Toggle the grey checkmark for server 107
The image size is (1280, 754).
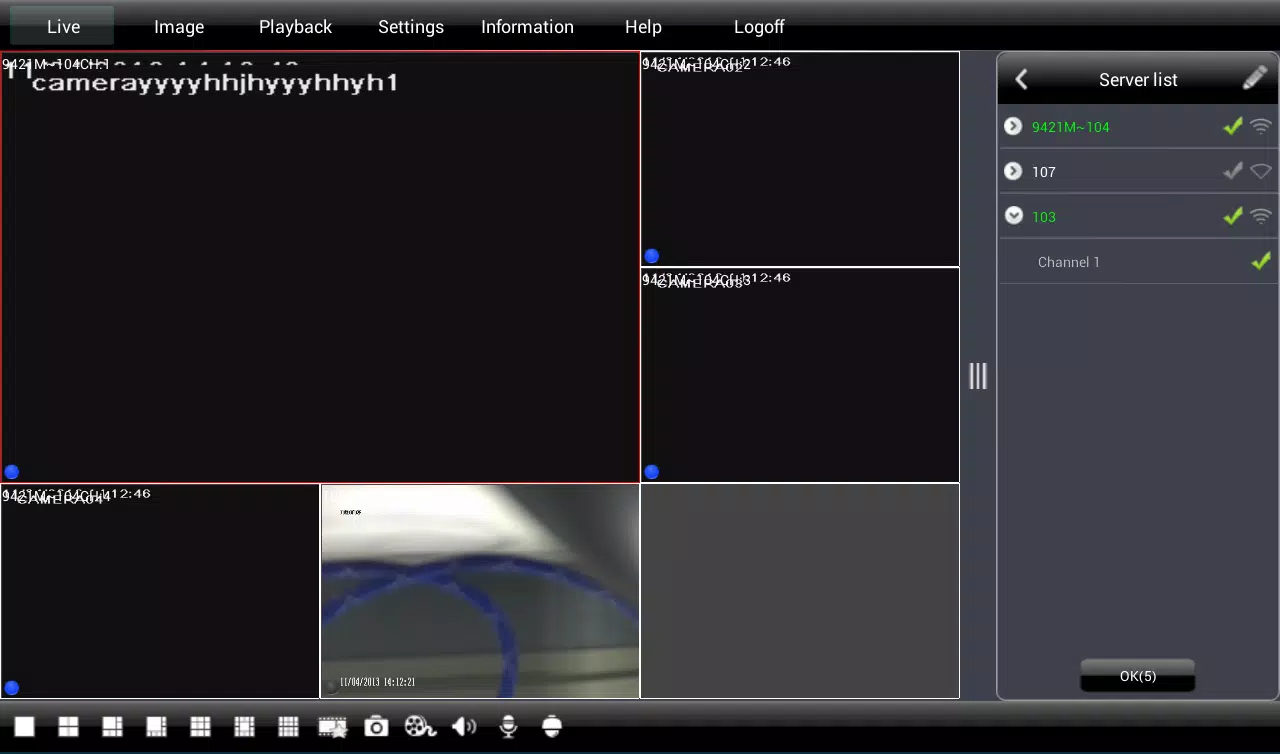pos(1233,171)
